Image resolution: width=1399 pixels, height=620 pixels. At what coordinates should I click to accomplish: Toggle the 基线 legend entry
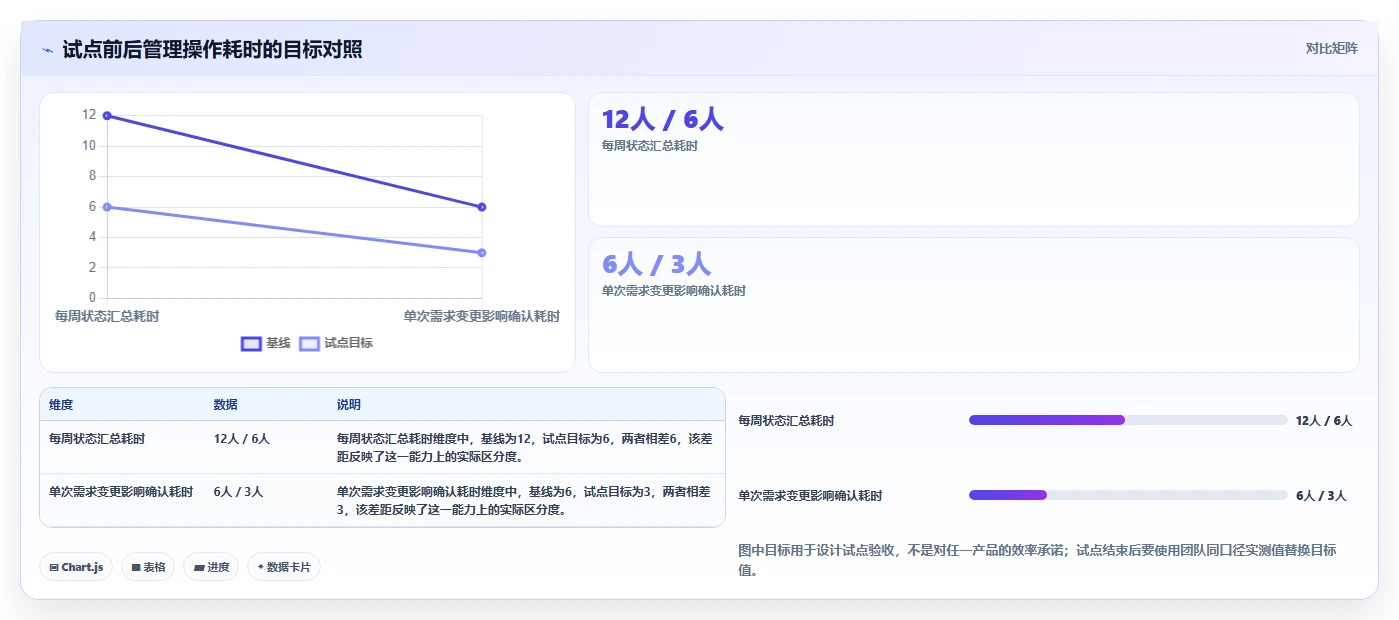(x=265, y=343)
